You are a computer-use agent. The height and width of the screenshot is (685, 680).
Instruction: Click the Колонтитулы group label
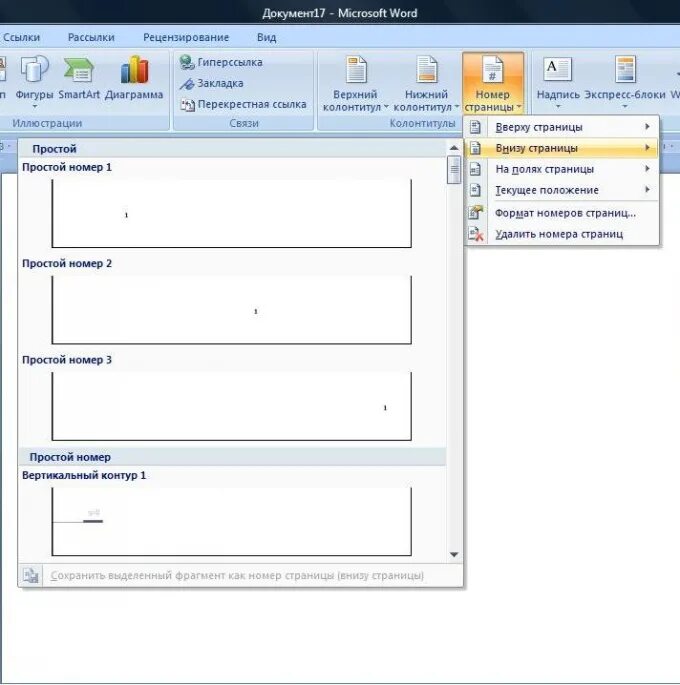coord(422,124)
